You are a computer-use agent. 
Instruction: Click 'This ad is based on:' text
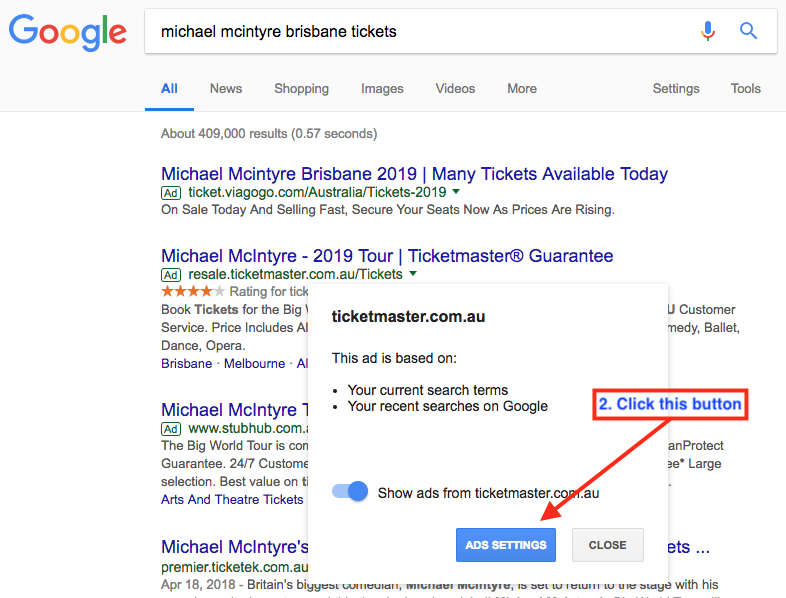[x=394, y=358]
